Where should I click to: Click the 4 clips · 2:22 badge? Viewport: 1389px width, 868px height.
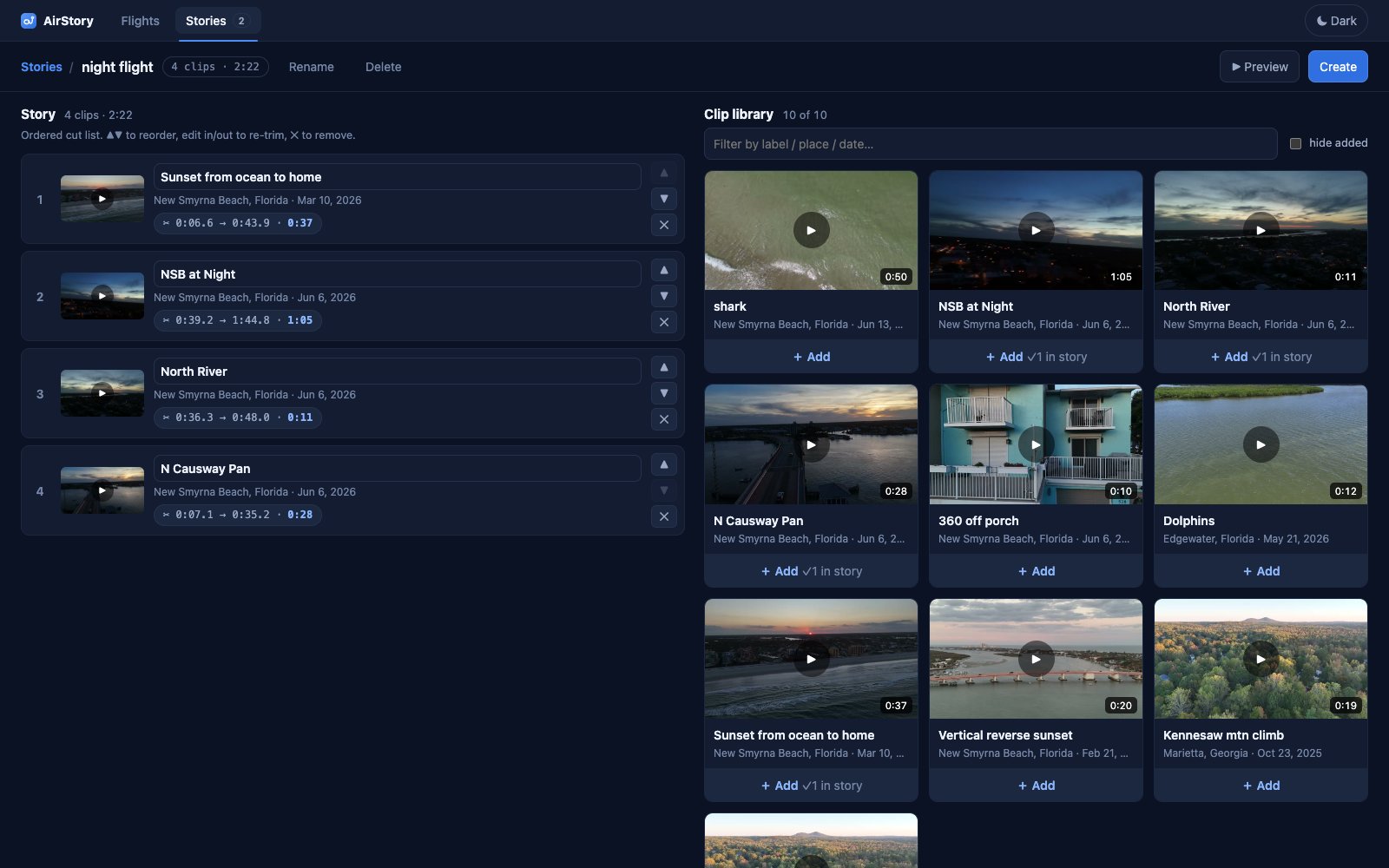[x=215, y=67]
